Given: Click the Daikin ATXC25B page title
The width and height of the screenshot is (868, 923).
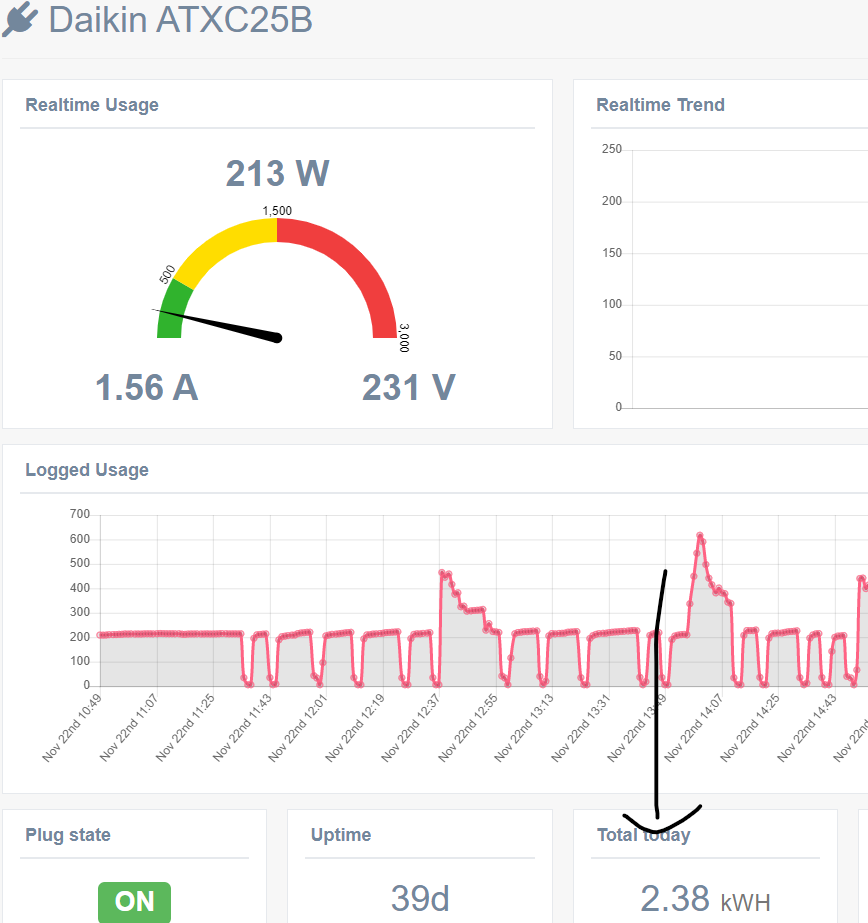Looking at the screenshot, I should pyautogui.click(x=180, y=19).
